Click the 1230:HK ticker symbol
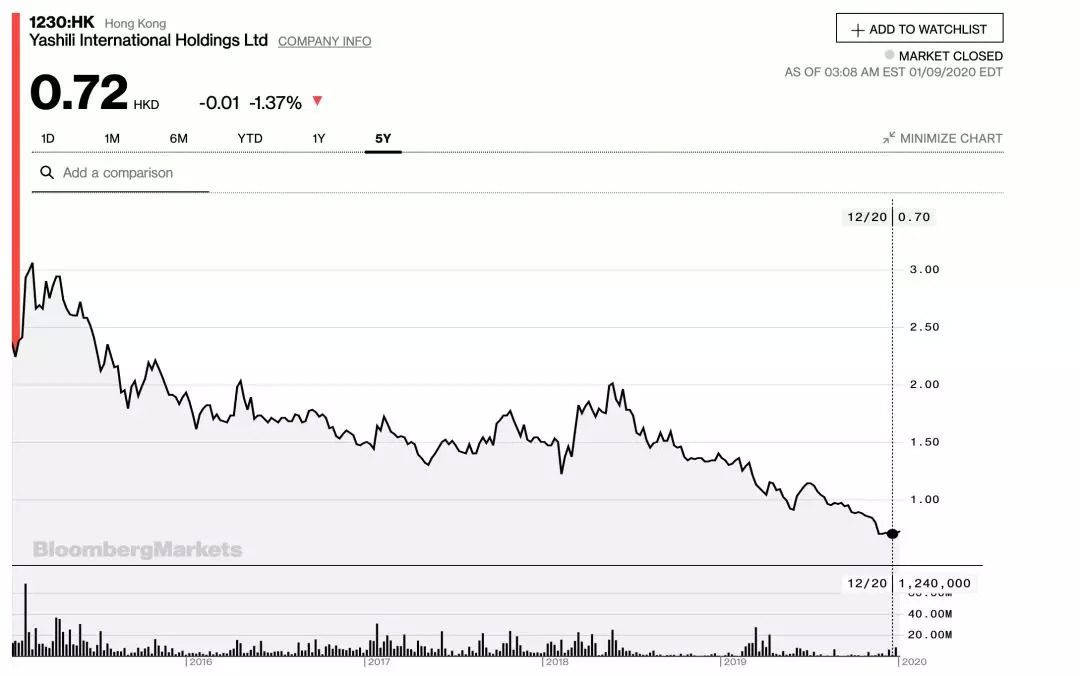 (x=61, y=22)
